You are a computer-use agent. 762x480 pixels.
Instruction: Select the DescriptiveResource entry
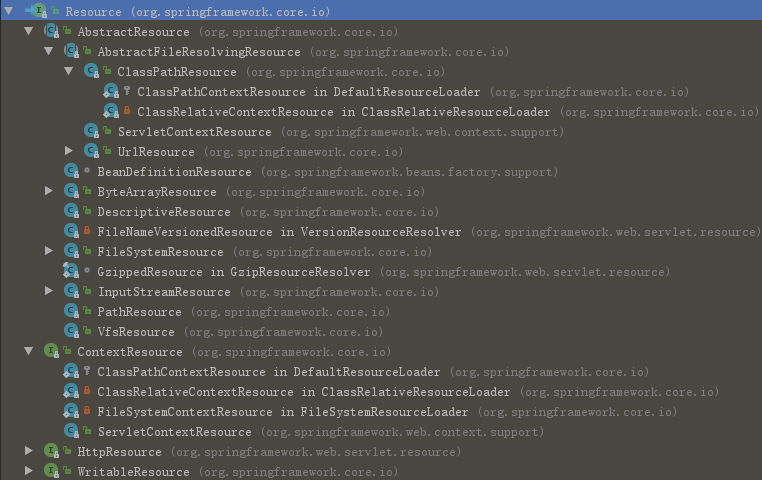click(163, 212)
